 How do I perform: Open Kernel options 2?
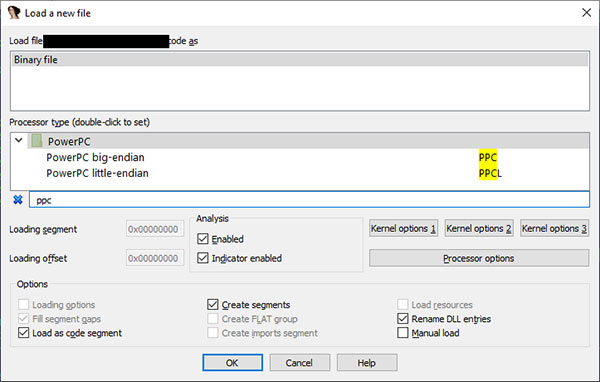click(479, 229)
